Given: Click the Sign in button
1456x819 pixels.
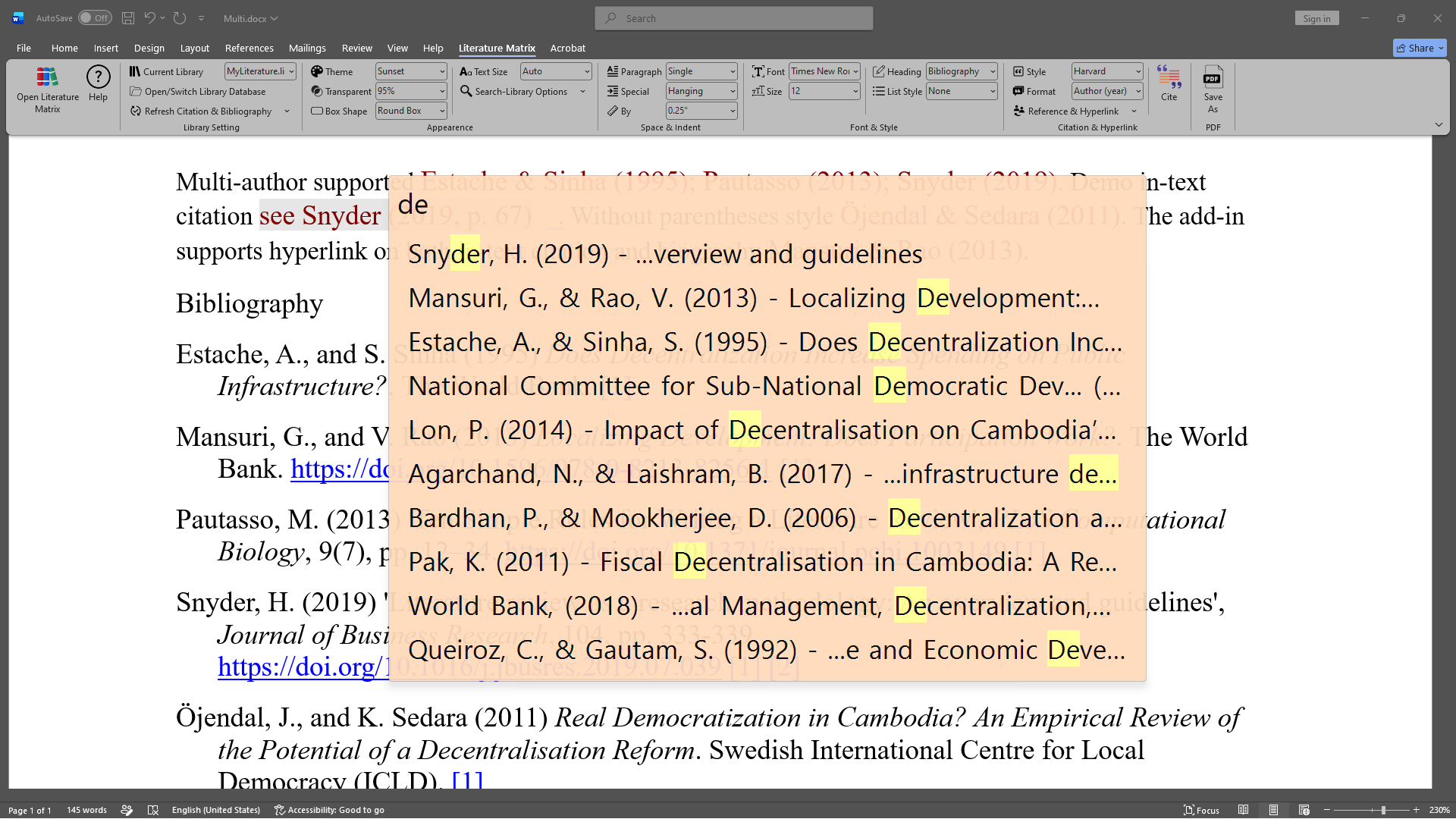Looking at the screenshot, I should 1316,18.
